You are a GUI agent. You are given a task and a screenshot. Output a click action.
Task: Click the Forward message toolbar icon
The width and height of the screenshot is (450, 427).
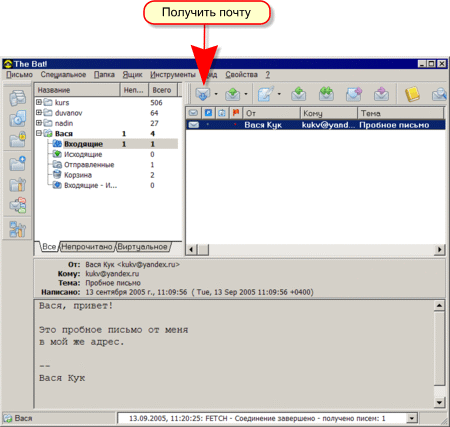coord(354,94)
